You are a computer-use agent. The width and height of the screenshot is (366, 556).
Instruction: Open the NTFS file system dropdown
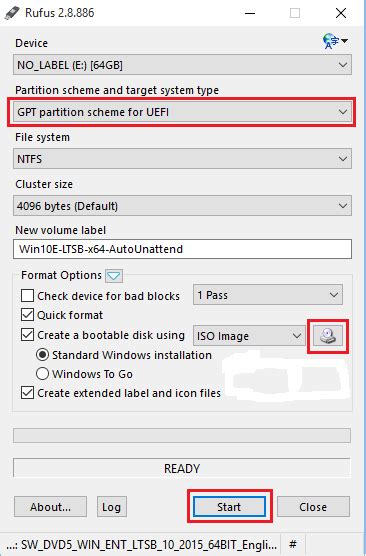[182, 159]
